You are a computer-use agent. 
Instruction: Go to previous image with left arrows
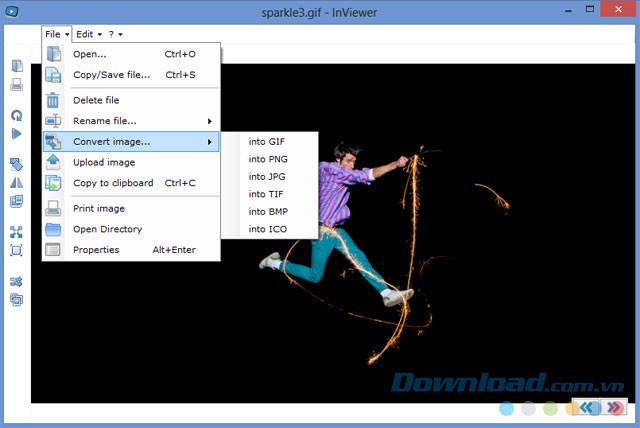point(589,408)
